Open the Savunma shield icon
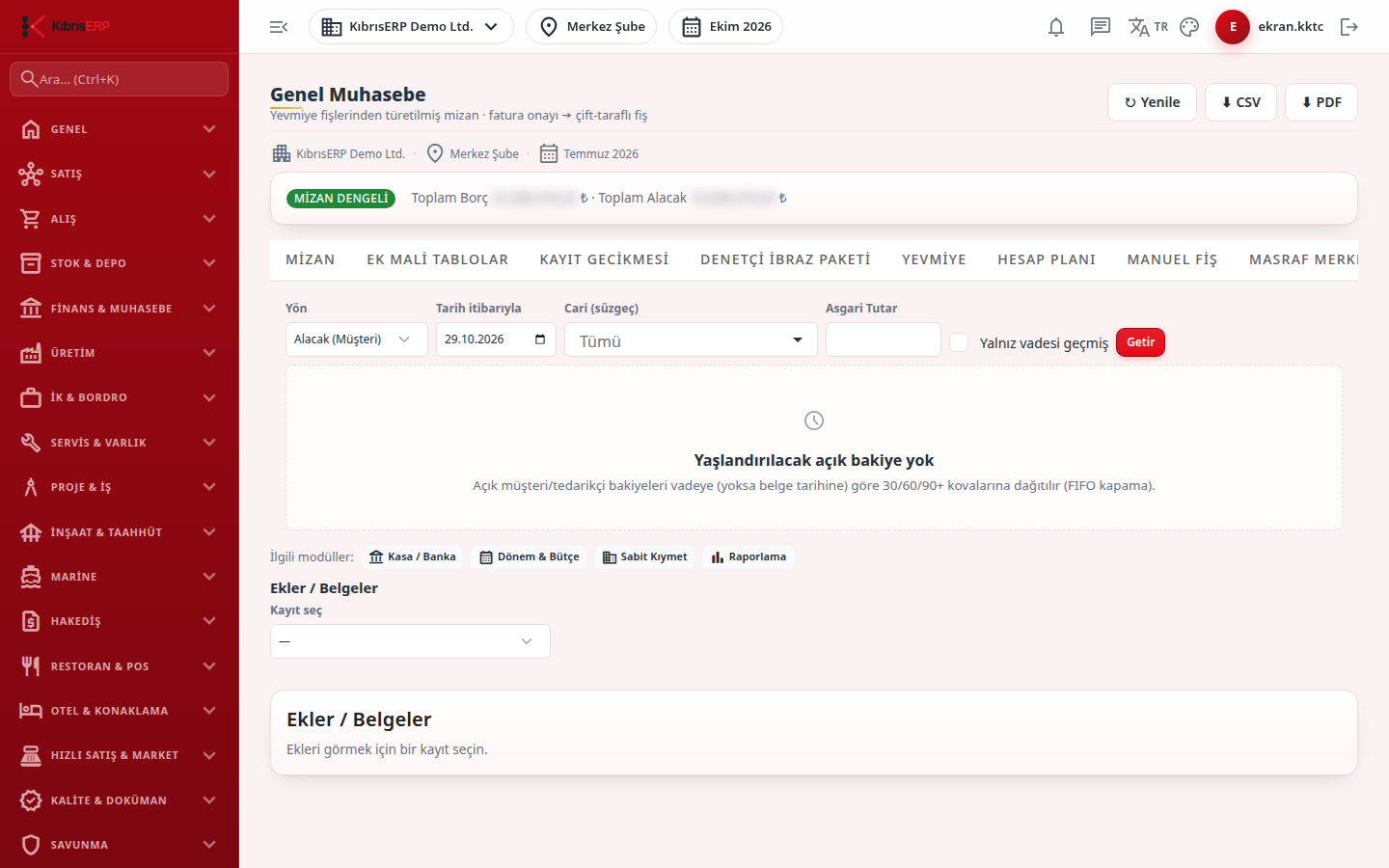 31,845
